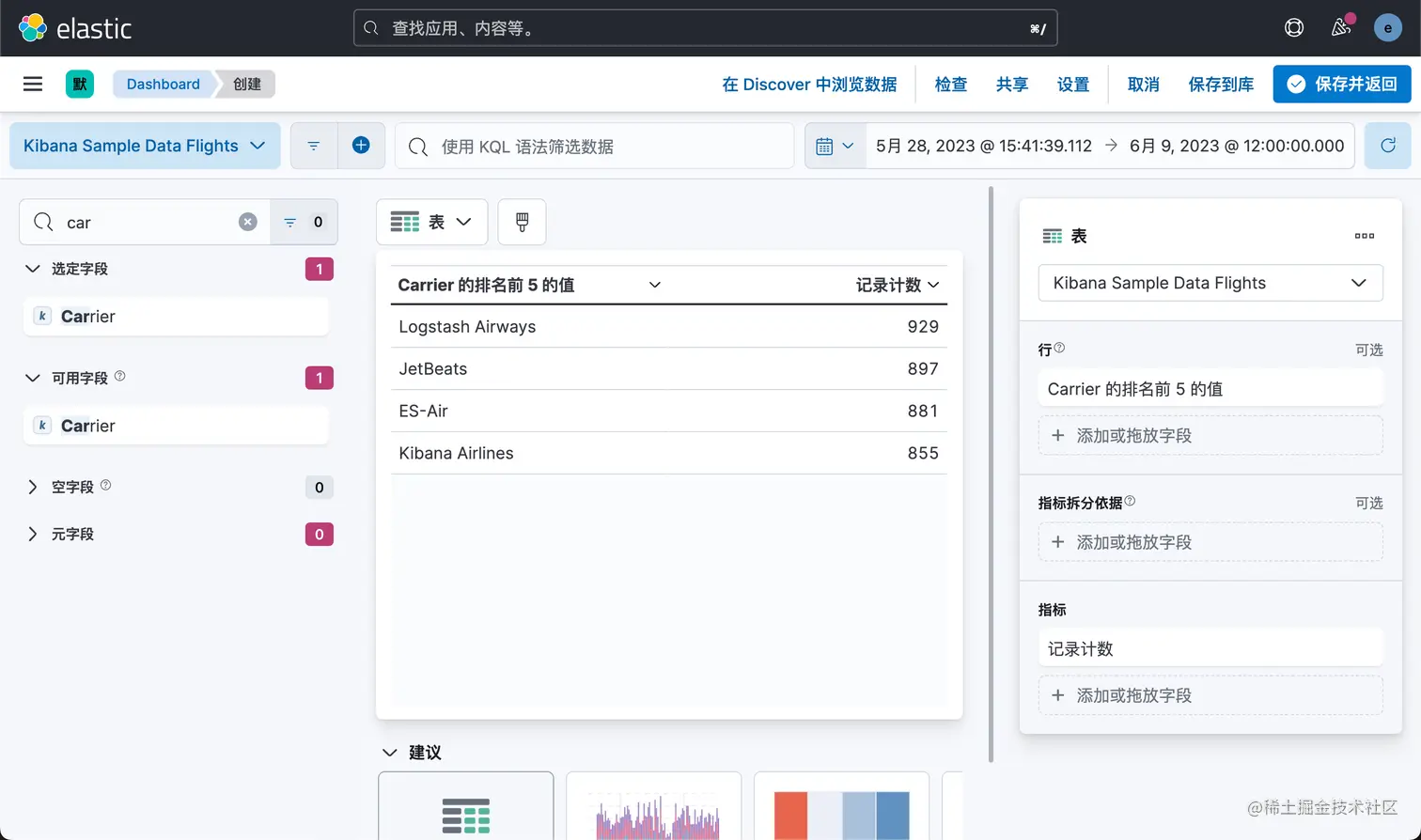Open the filter options menu icon
The image size is (1421, 840).
click(314, 146)
